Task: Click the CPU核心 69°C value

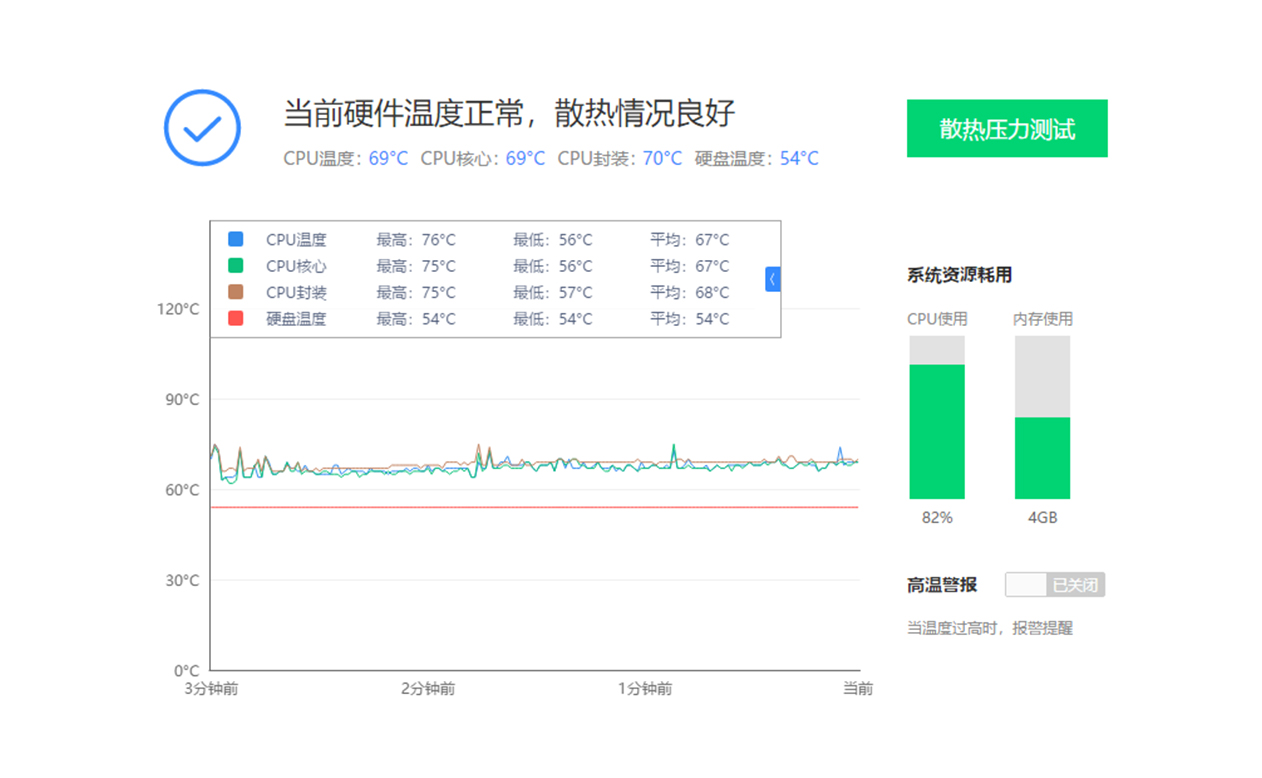Action: [x=524, y=158]
